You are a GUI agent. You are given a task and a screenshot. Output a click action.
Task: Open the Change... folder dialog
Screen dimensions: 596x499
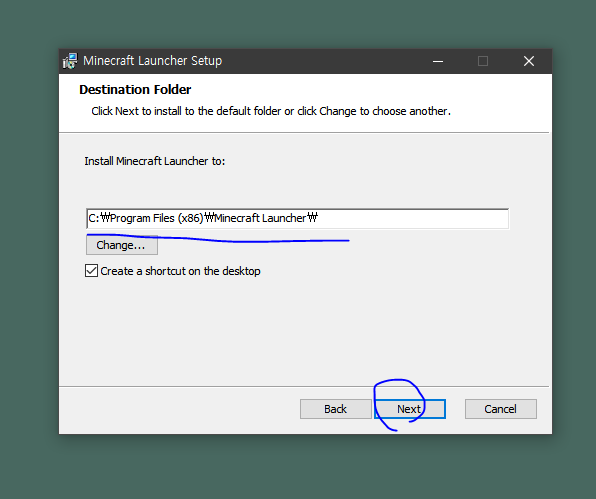coord(122,245)
